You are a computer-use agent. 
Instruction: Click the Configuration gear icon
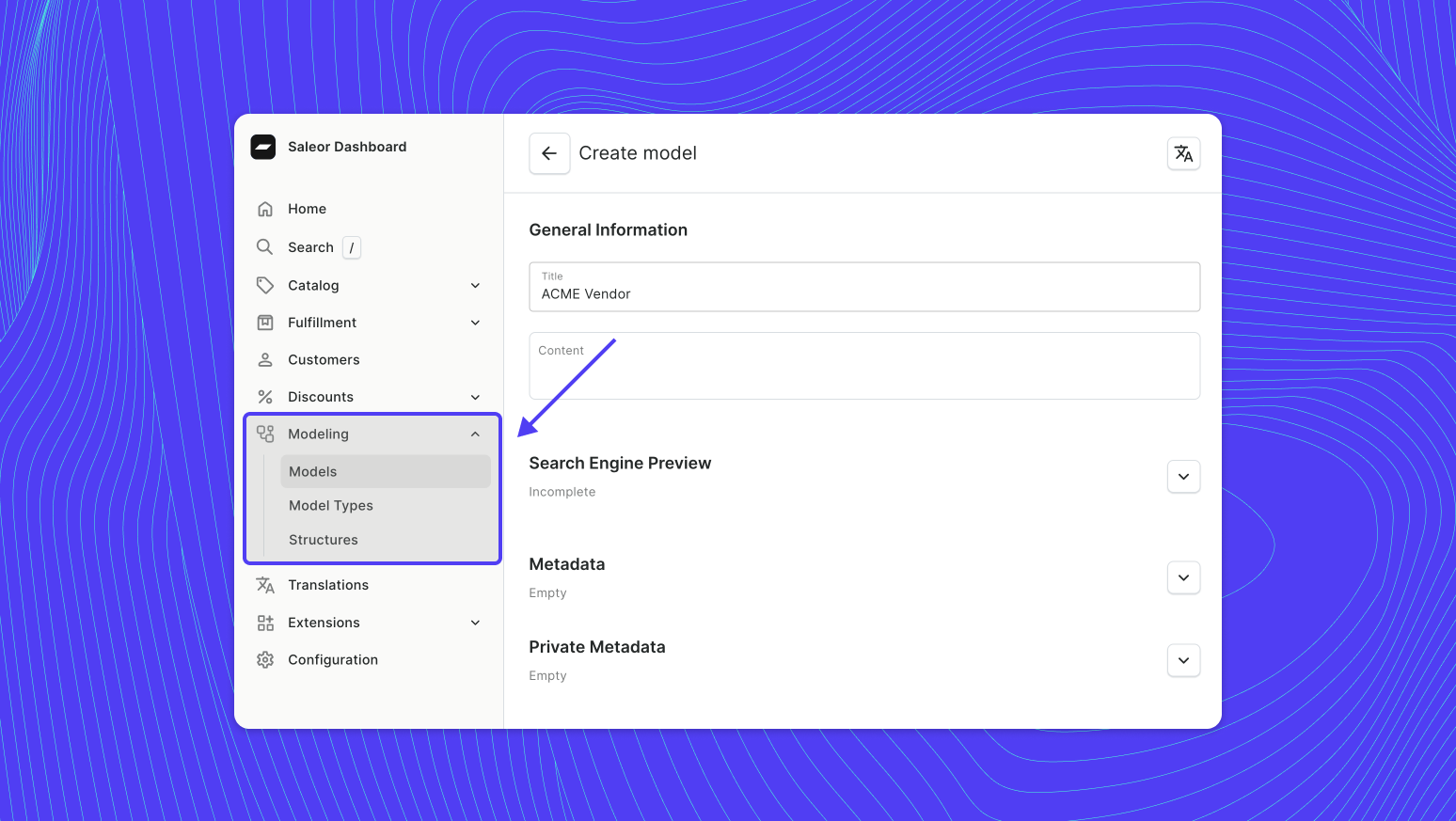[x=265, y=660]
